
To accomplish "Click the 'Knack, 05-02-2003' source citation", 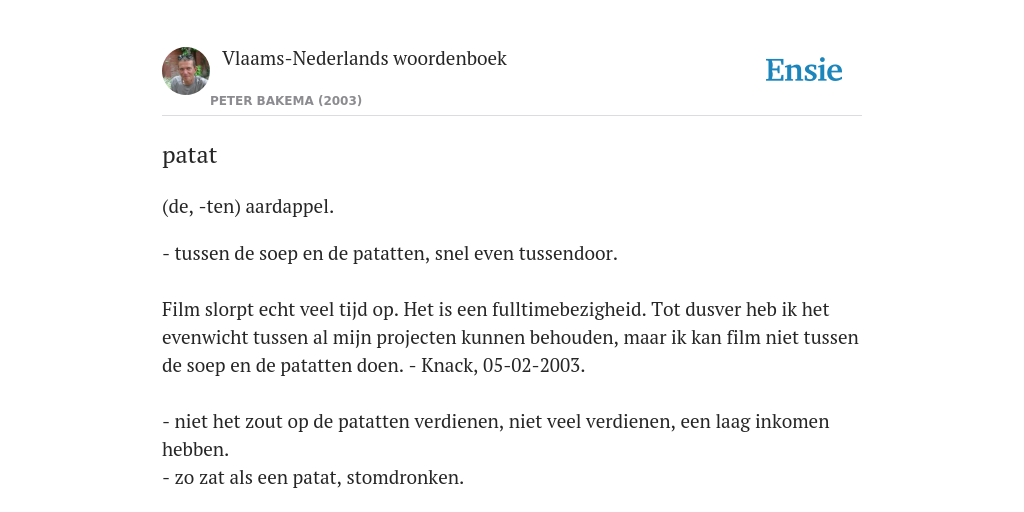I will click(501, 366).
